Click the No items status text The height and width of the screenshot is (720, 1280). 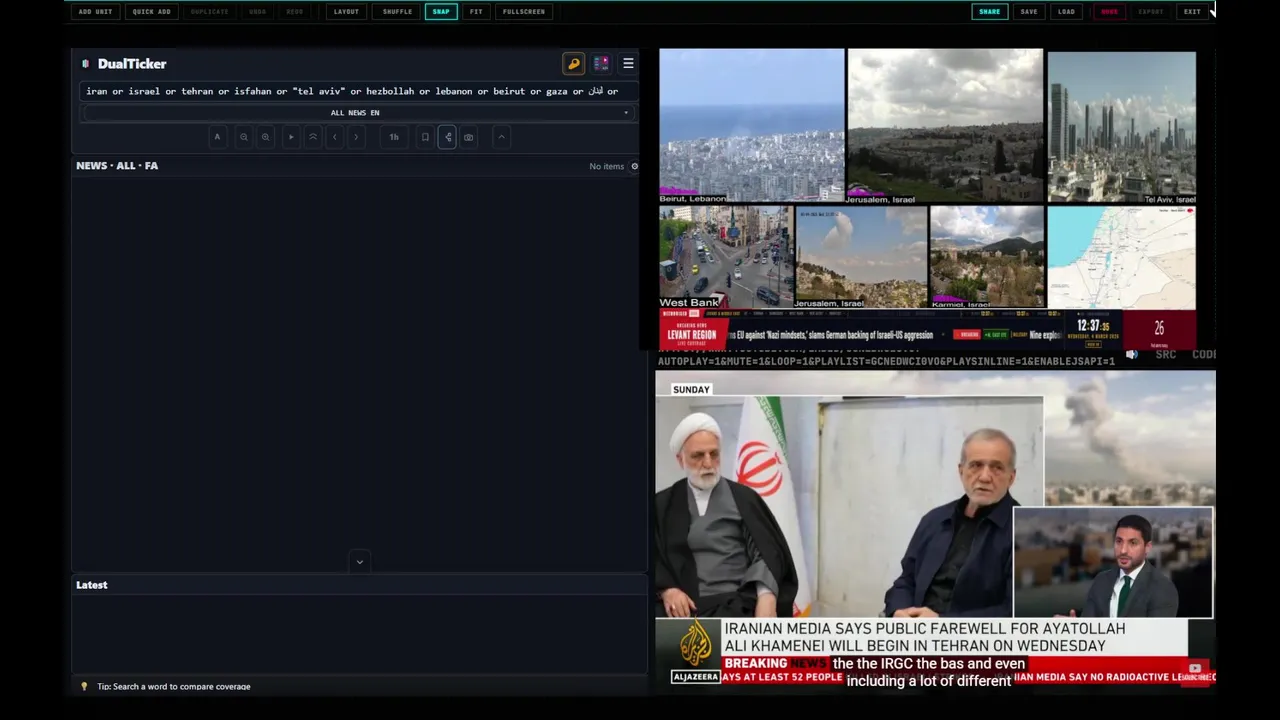pyautogui.click(x=606, y=167)
